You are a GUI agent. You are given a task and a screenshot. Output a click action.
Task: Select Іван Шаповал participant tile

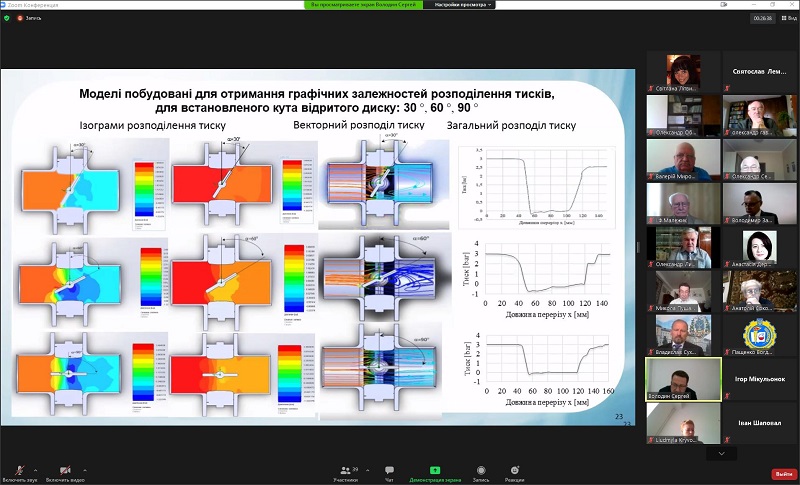(760, 423)
